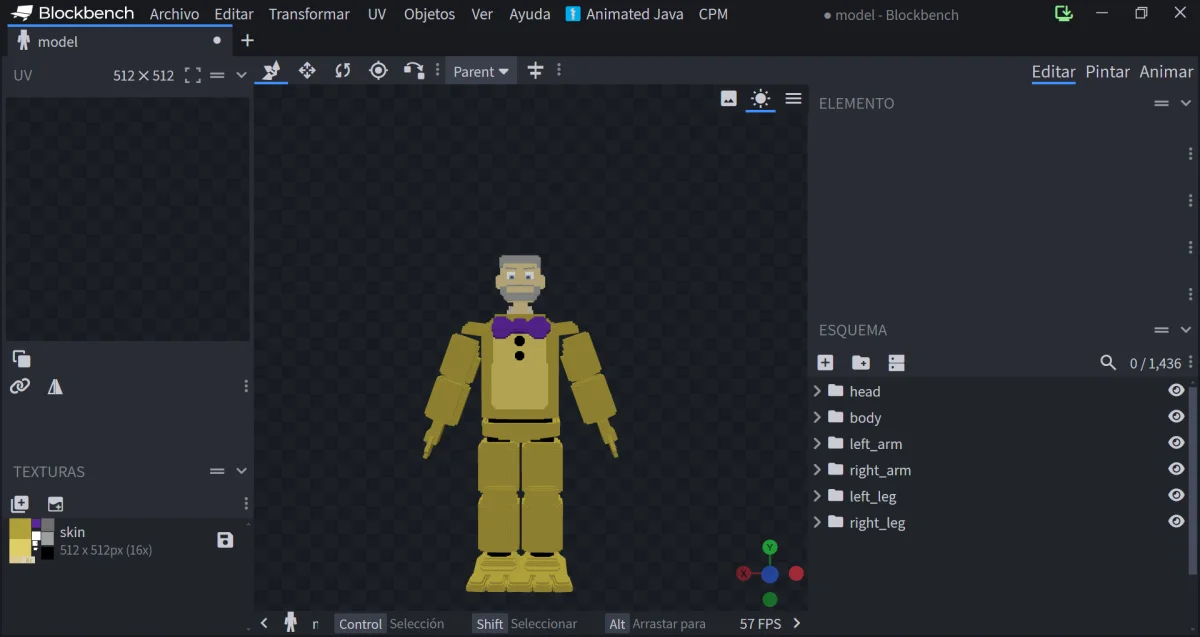Expand the left_leg group
Image resolution: width=1200 pixels, height=637 pixels.
point(817,496)
